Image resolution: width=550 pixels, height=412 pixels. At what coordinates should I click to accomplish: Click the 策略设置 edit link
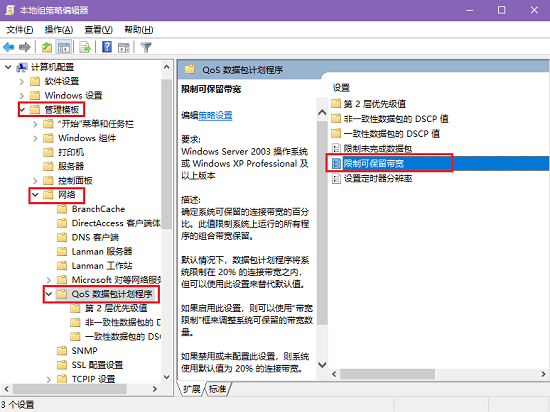pyautogui.click(x=215, y=115)
